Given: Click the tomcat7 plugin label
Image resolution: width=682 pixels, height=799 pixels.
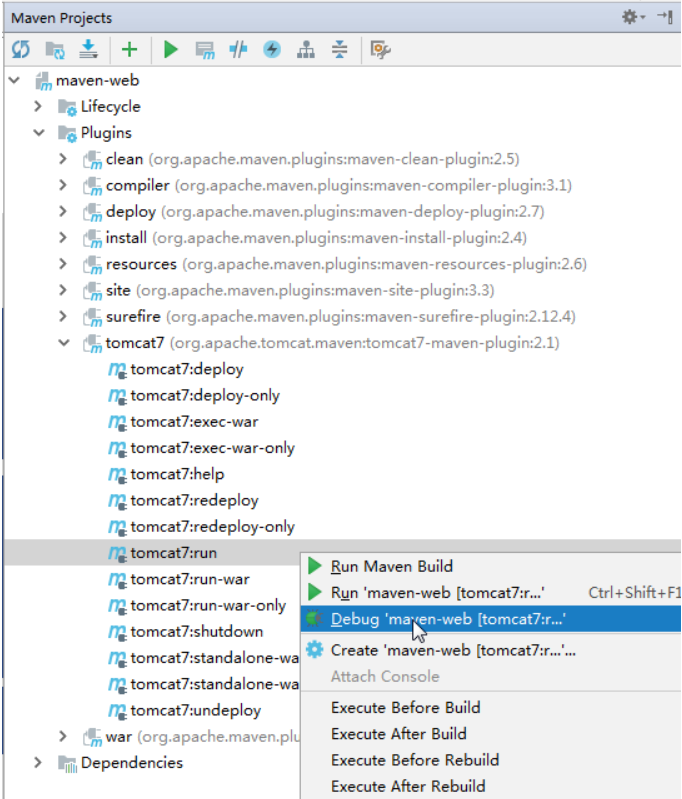Looking at the screenshot, I should click(x=135, y=342).
